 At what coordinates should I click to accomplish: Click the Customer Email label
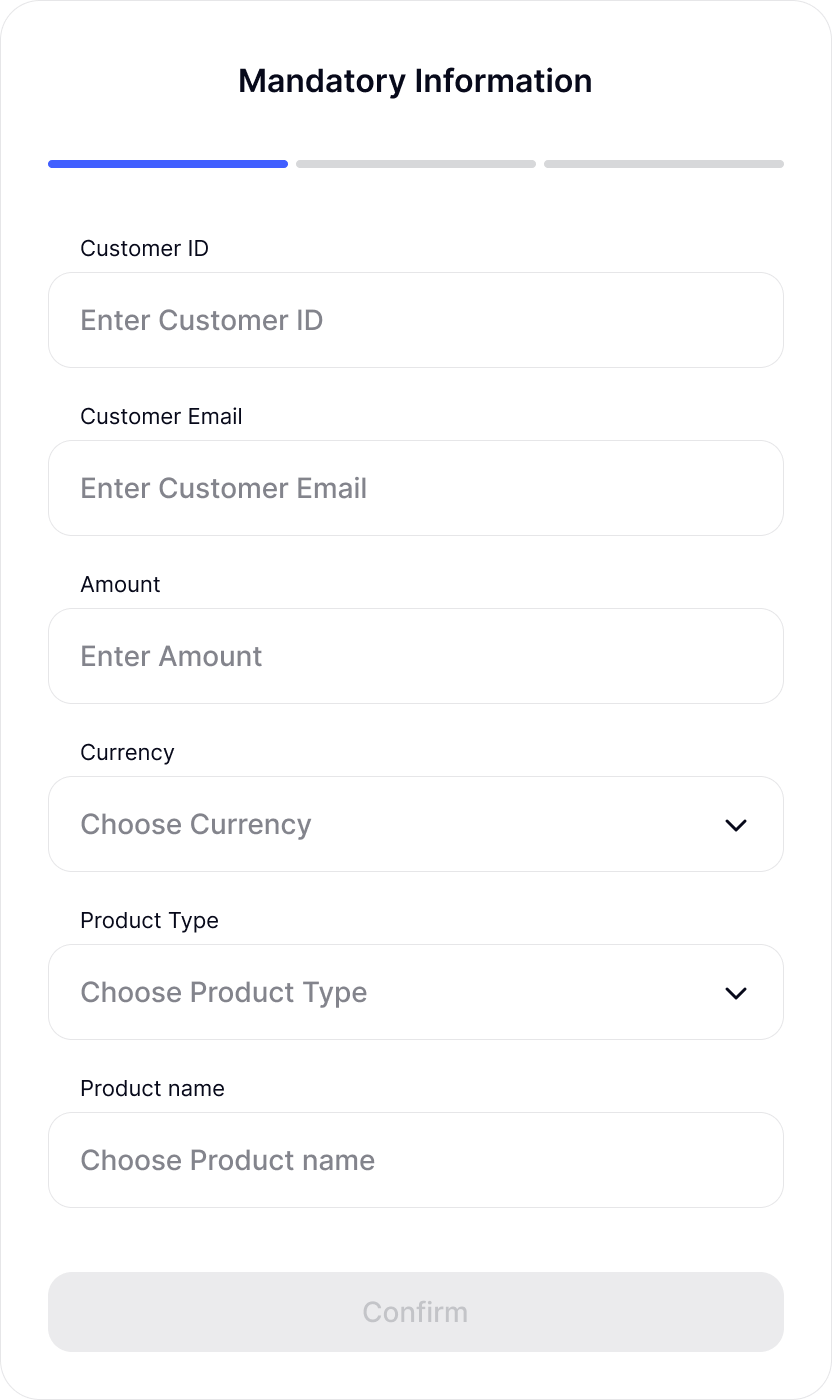point(161,416)
